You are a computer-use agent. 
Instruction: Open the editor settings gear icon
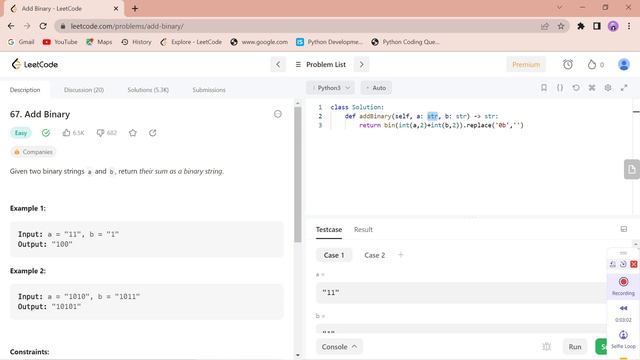(608, 88)
